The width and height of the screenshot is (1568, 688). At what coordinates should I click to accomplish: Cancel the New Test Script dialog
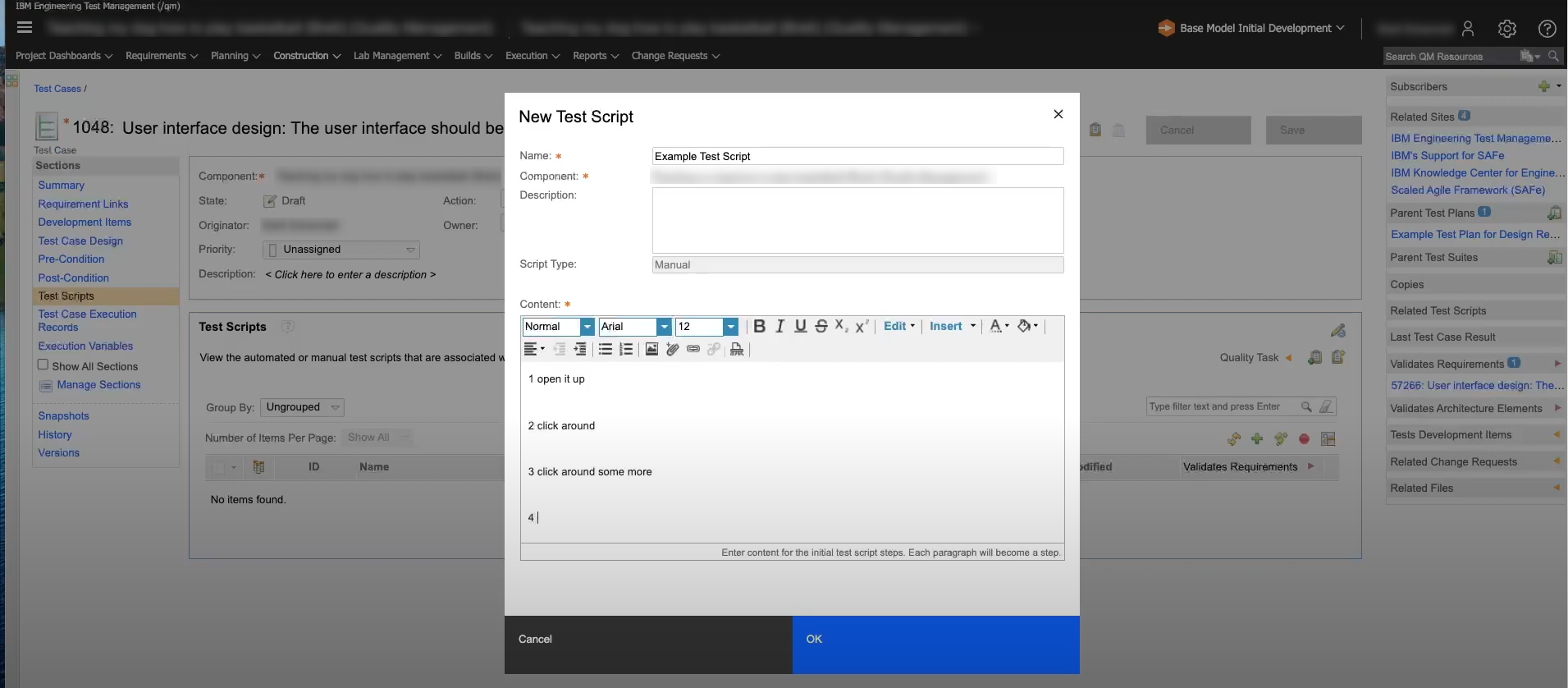click(536, 640)
